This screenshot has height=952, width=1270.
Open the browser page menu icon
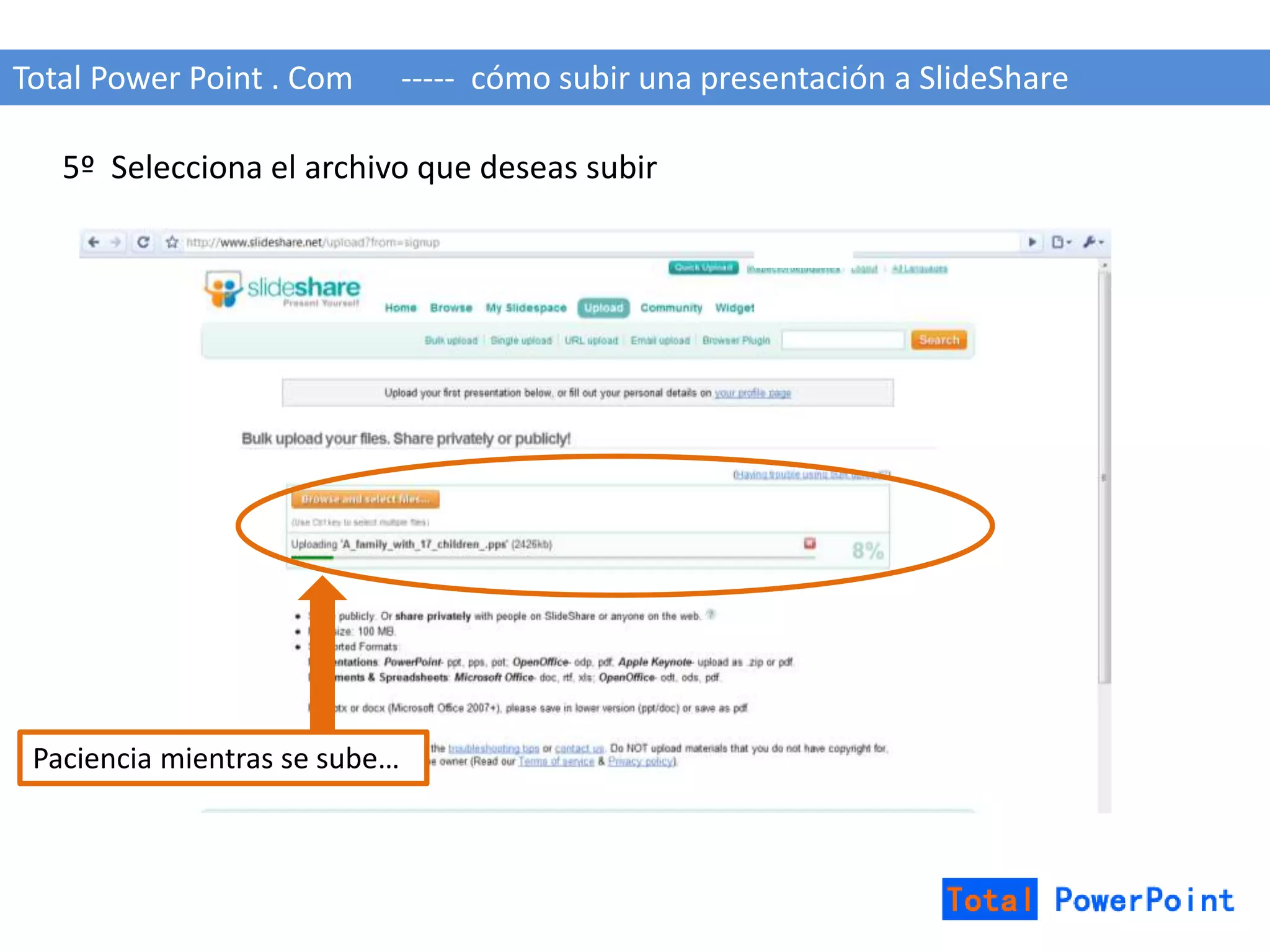1061,242
